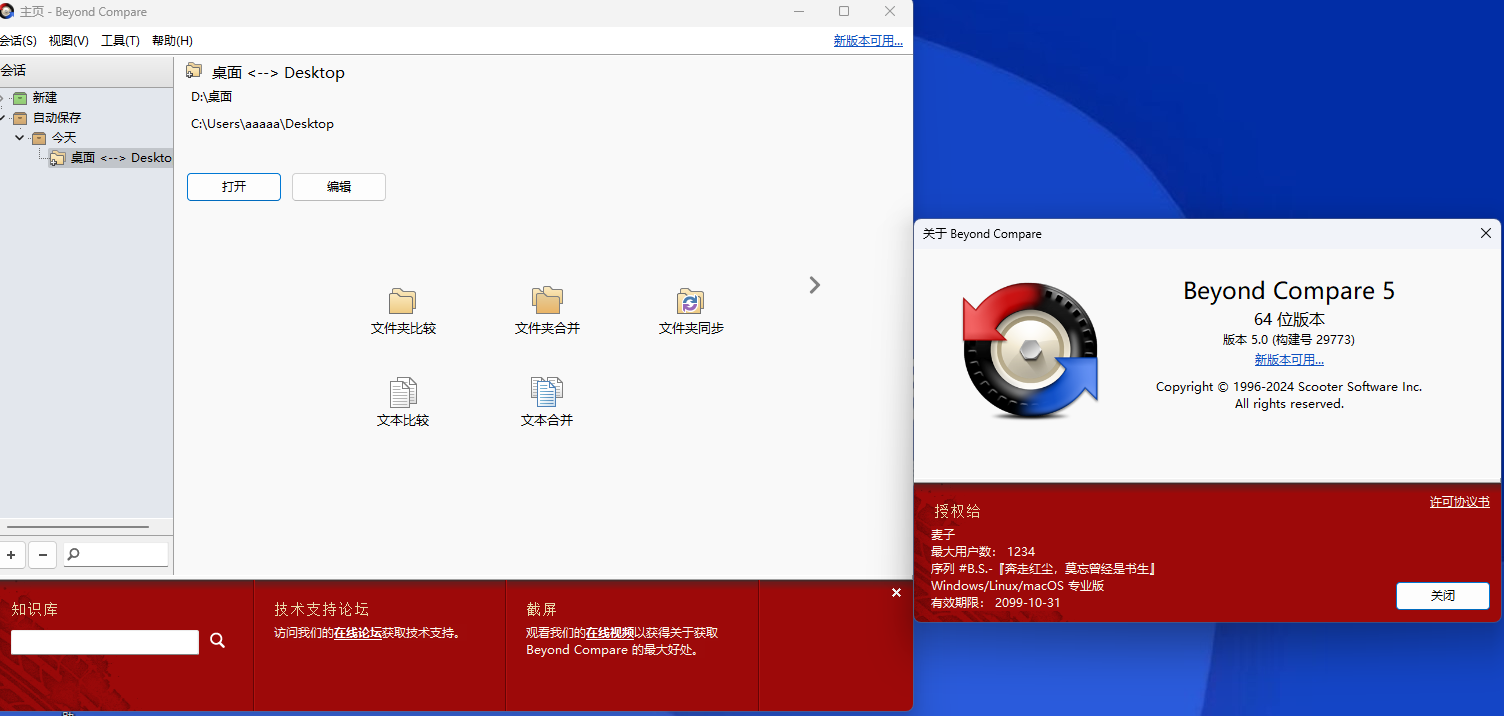Click the path text D:\桌面
Screen dimensions: 1504x716
(x=211, y=97)
